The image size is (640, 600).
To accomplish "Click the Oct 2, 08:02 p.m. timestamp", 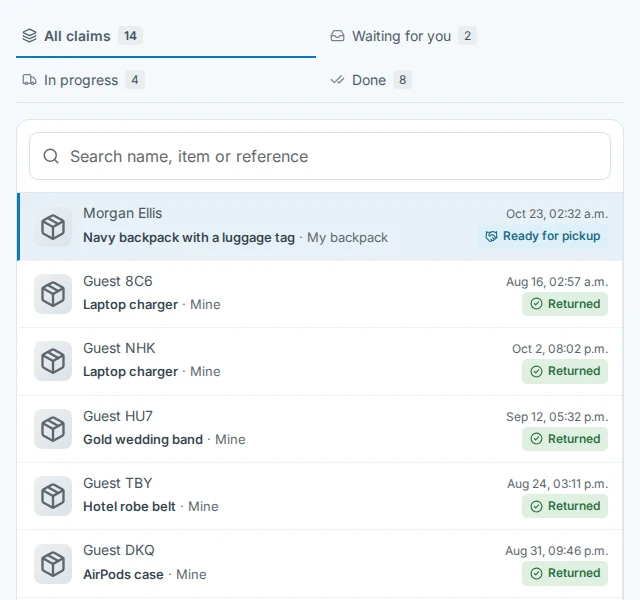I will [x=560, y=349].
